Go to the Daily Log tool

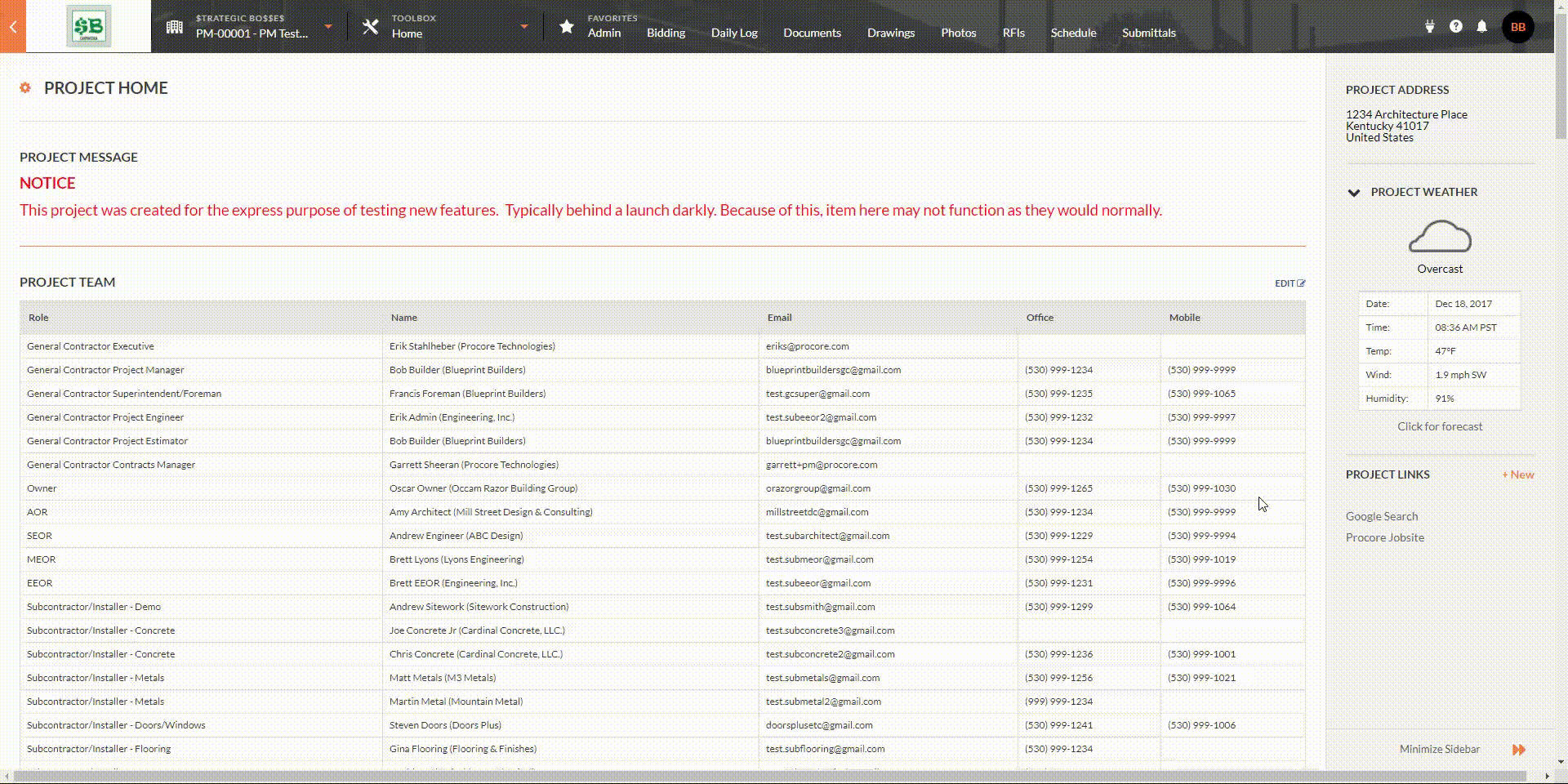[733, 33]
